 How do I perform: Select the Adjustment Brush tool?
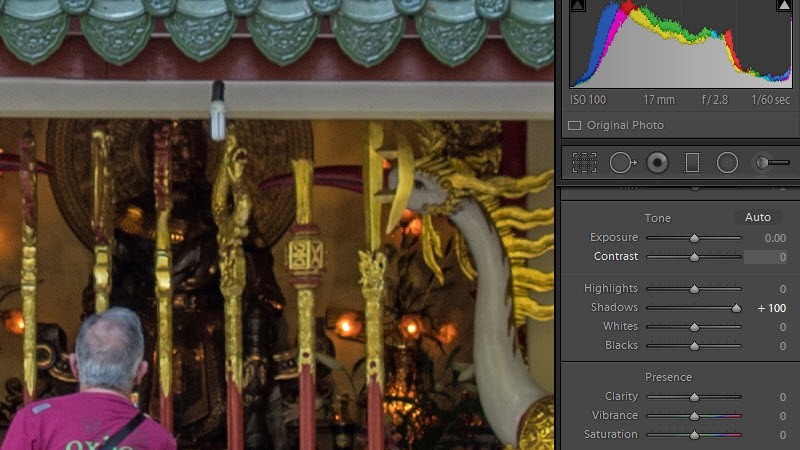pyautogui.click(x=772, y=163)
